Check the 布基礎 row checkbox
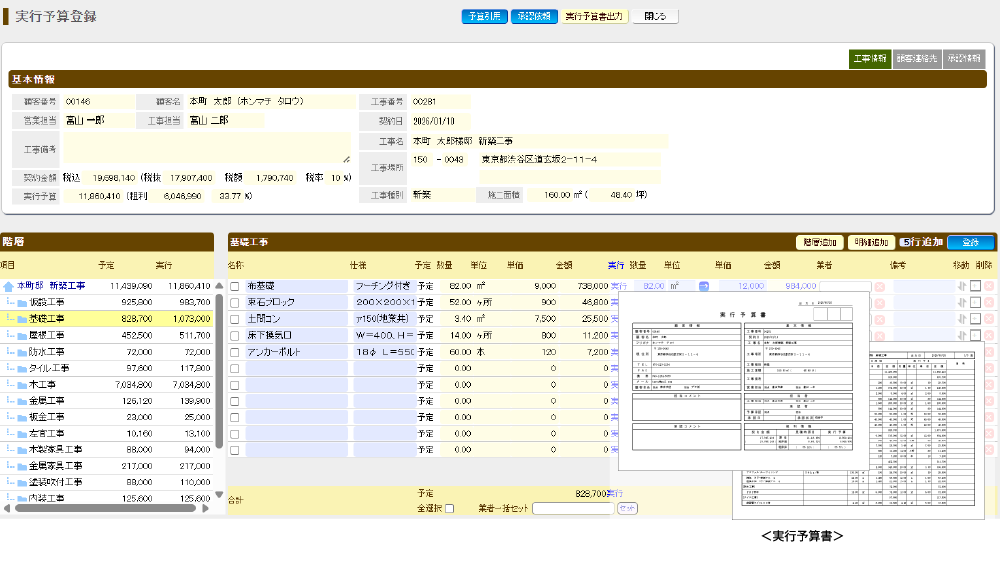1000x561 pixels. pos(235,287)
